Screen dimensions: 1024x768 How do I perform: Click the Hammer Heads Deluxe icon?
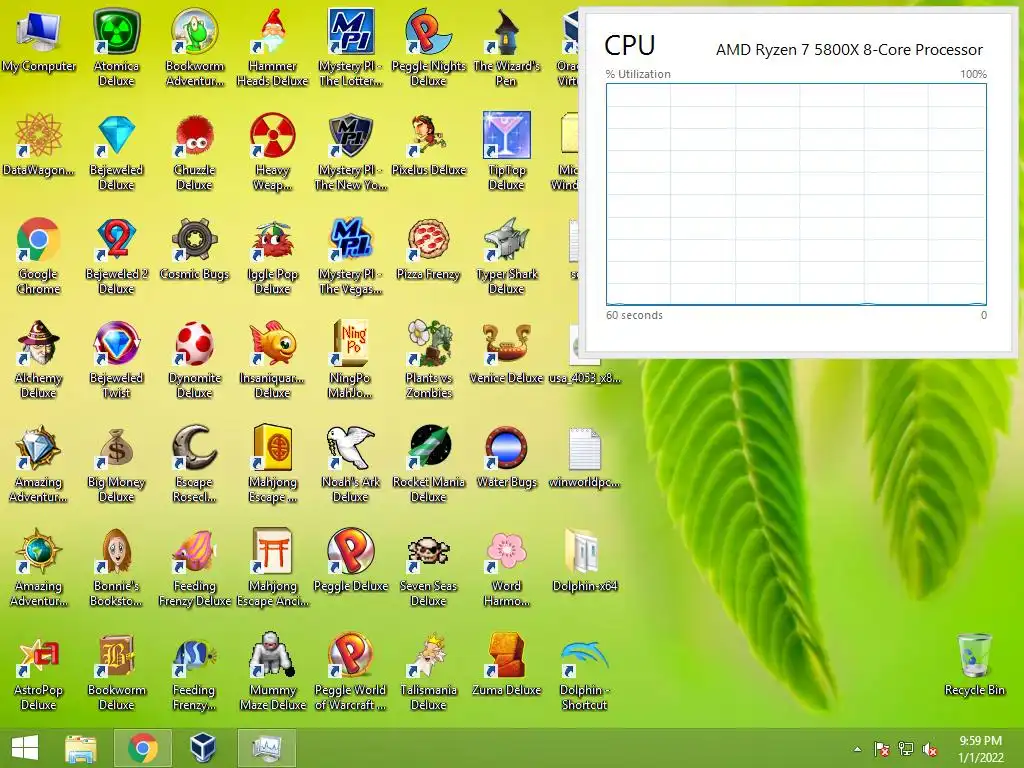(272, 31)
